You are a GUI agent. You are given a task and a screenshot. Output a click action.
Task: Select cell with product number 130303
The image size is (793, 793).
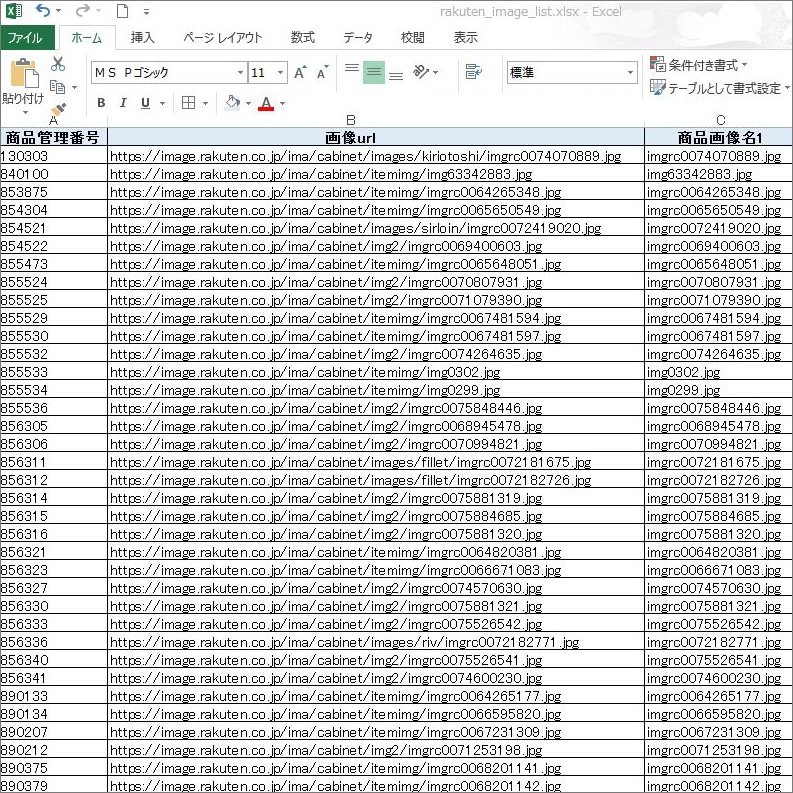click(x=54, y=156)
